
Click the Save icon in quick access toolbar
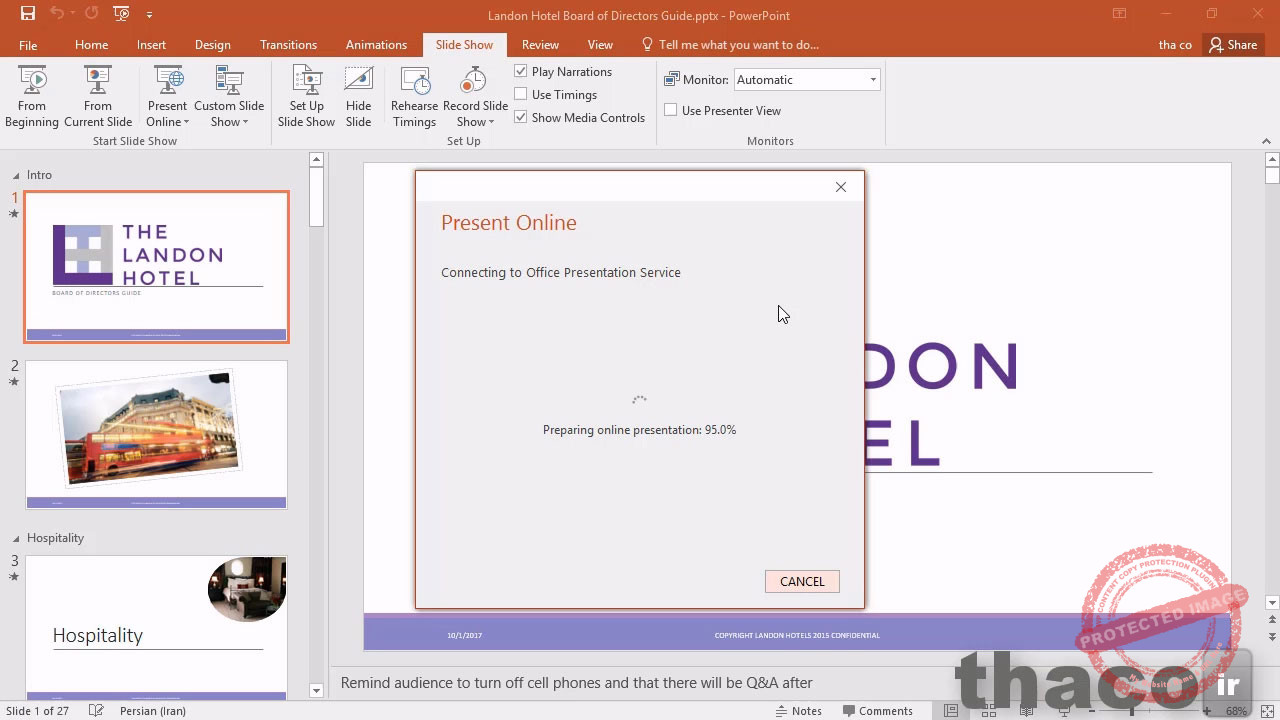point(28,14)
